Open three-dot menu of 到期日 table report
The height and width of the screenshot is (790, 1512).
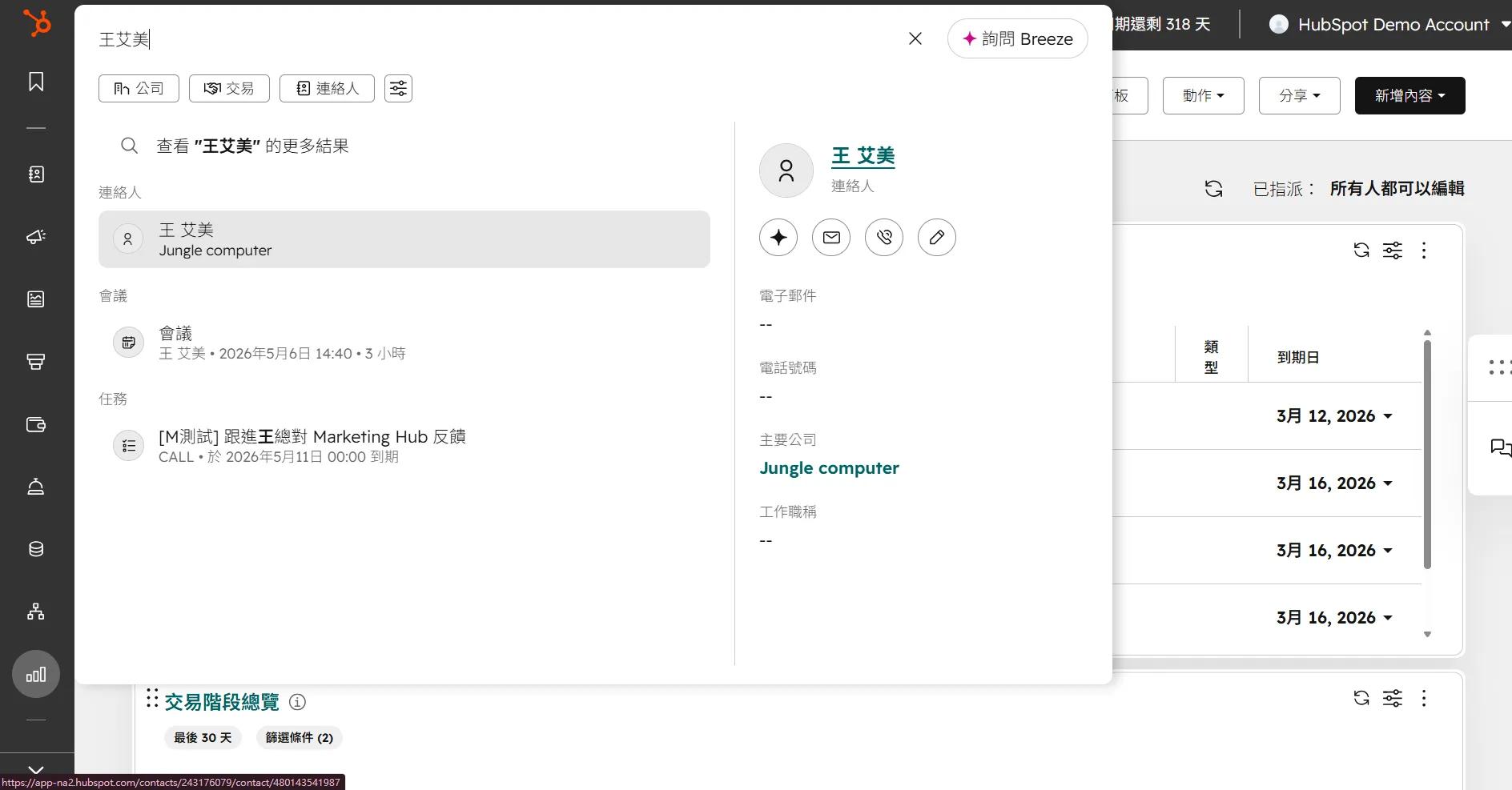[x=1424, y=251]
